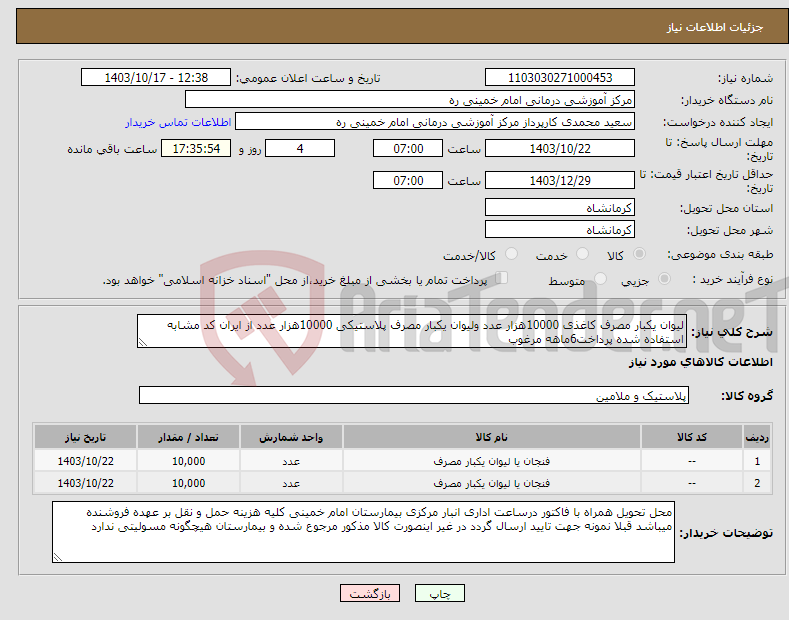Click the واحد شمارش column header
The width and height of the screenshot is (789, 620).
(x=291, y=437)
